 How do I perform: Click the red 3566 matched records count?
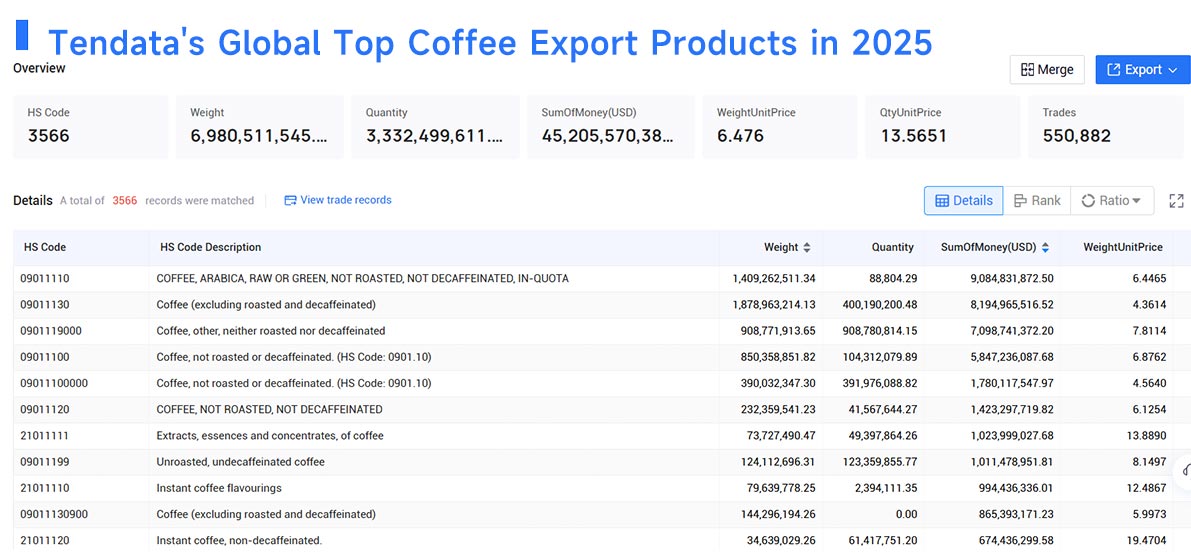pyautogui.click(x=125, y=201)
